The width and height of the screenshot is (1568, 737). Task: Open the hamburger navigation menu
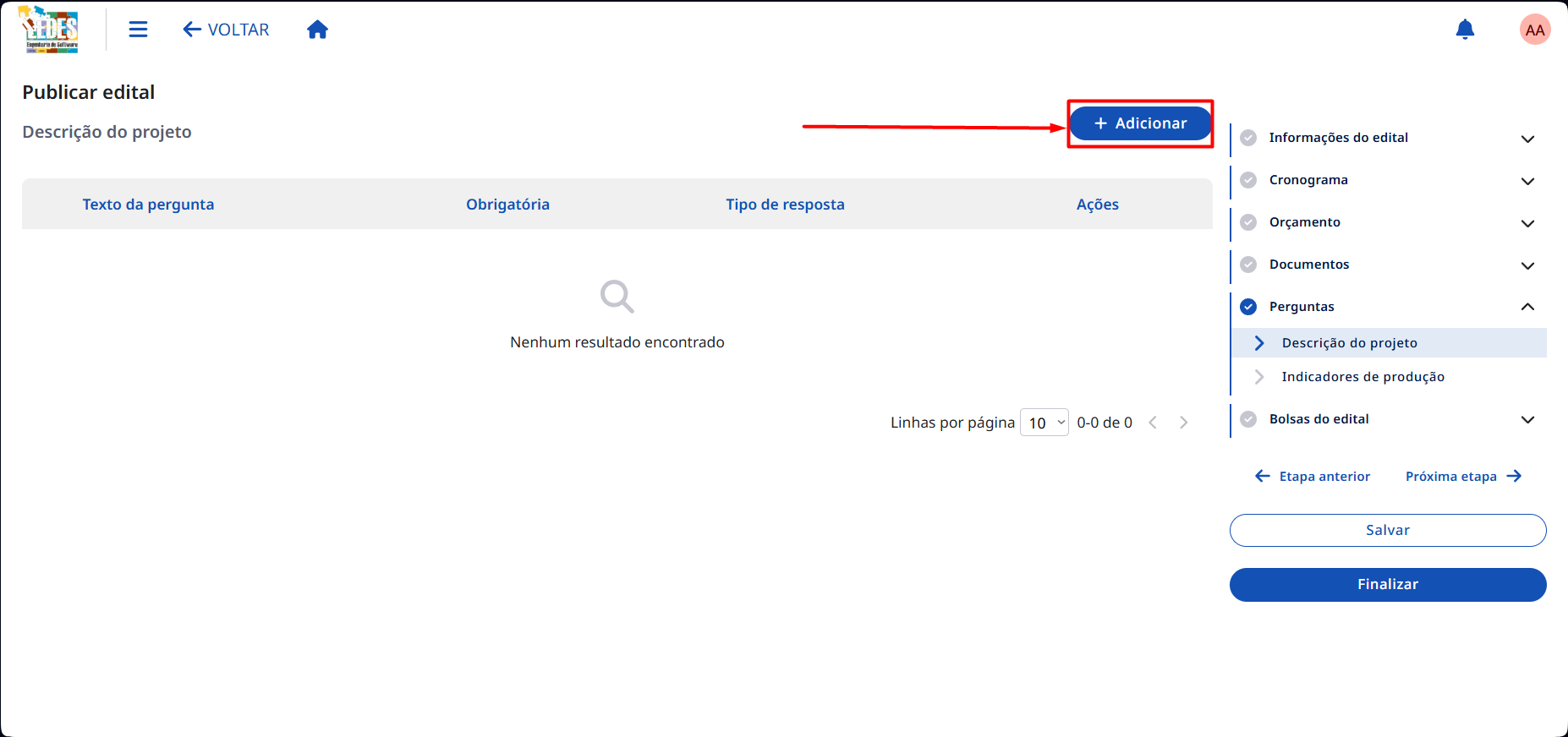coord(138,30)
